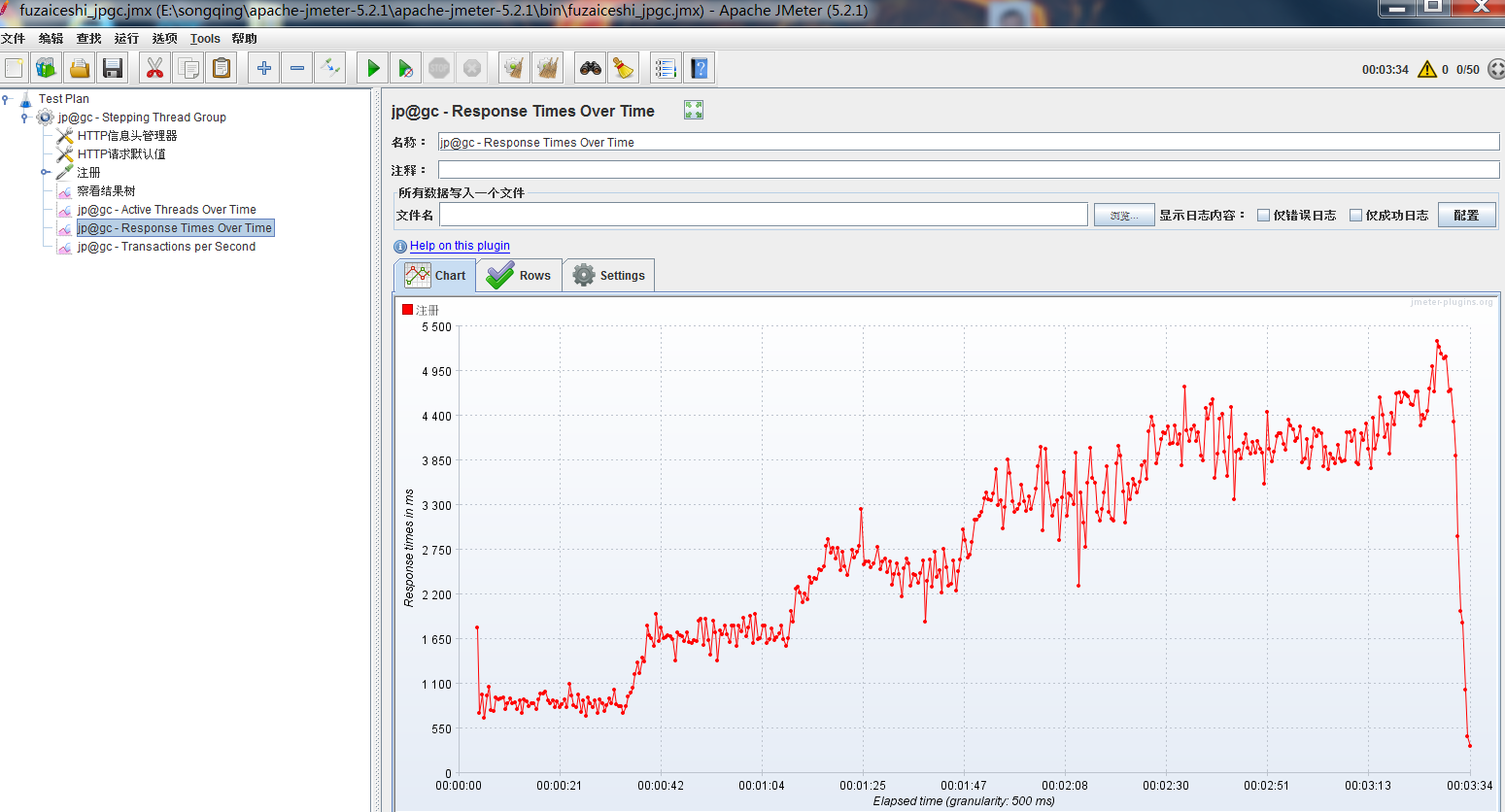Image resolution: width=1505 pixels, height=812 pixels.
Task: Select jp@gc - Active Threads Over Time
Action: [167, 210]
